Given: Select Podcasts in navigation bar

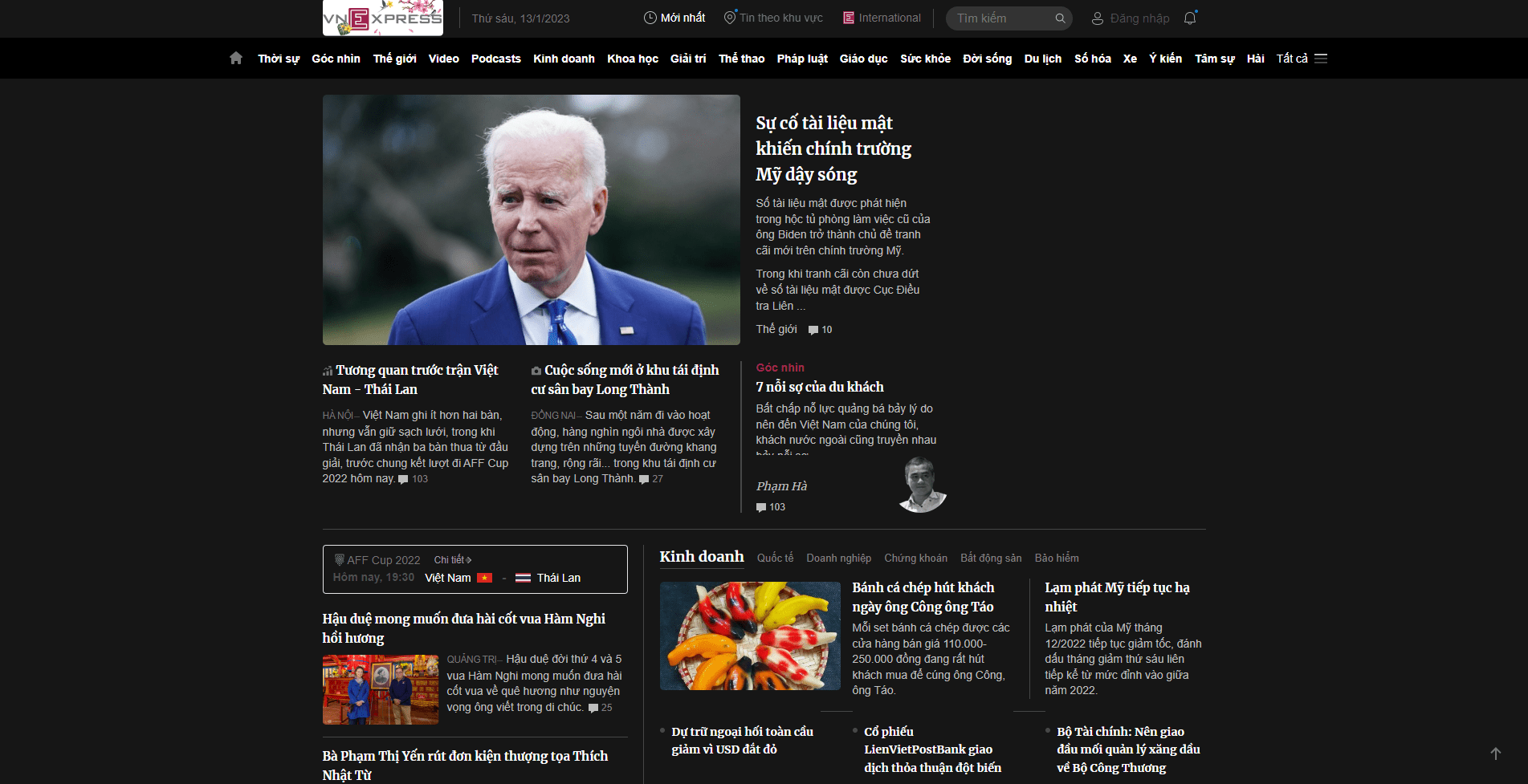Looking at the screenshot, I should [x=496, y=59].
